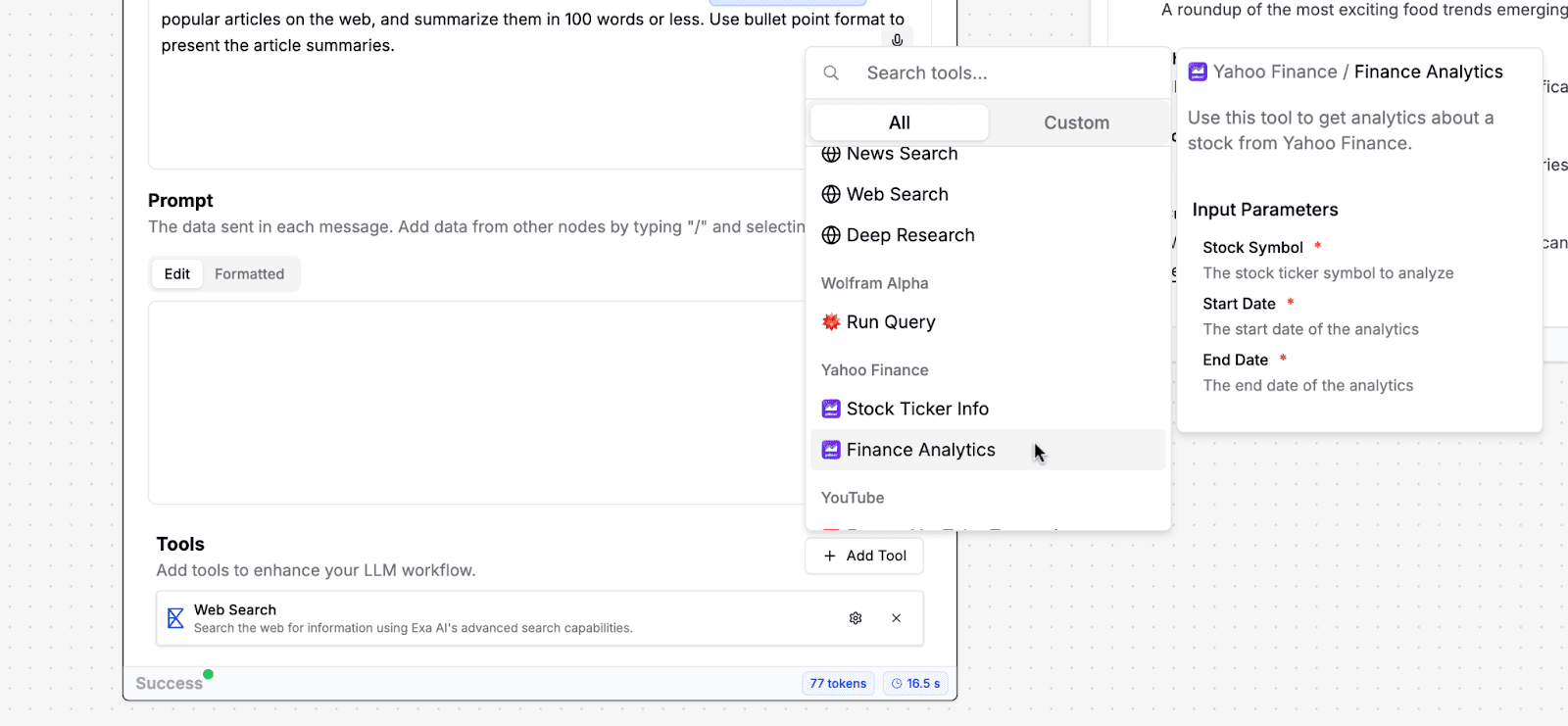Click the Add Tool button
Image resolution: width=1568 pixels, height=726 pixels.
click(x=864, y=556)
